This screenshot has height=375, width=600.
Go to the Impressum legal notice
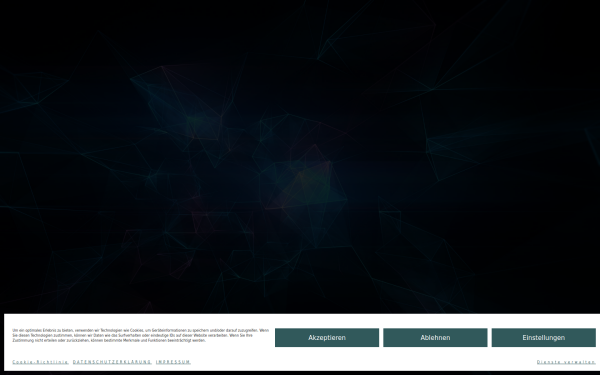[x=173, y=362]
